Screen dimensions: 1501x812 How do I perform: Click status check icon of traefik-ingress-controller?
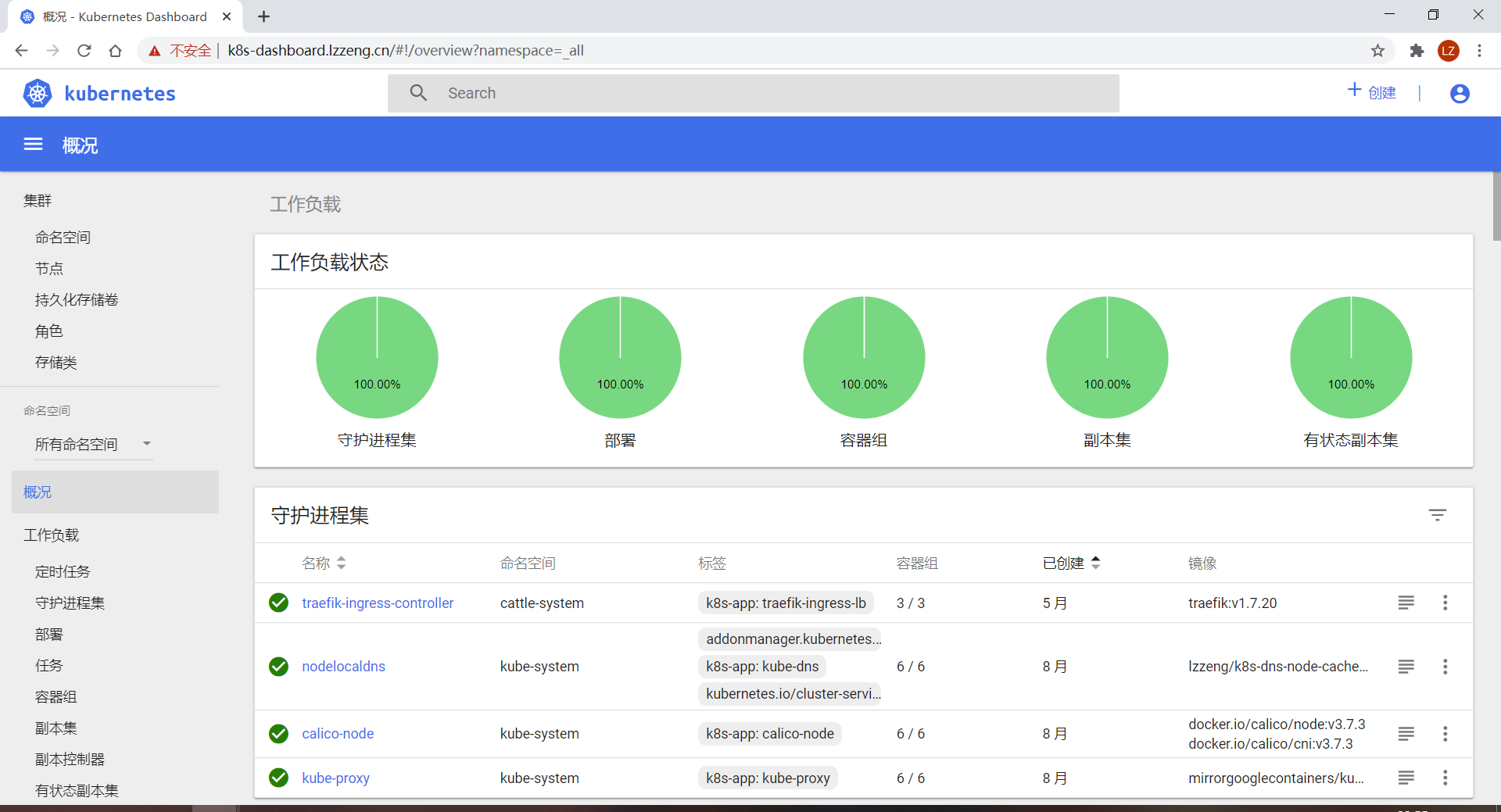tap(278, 603)
